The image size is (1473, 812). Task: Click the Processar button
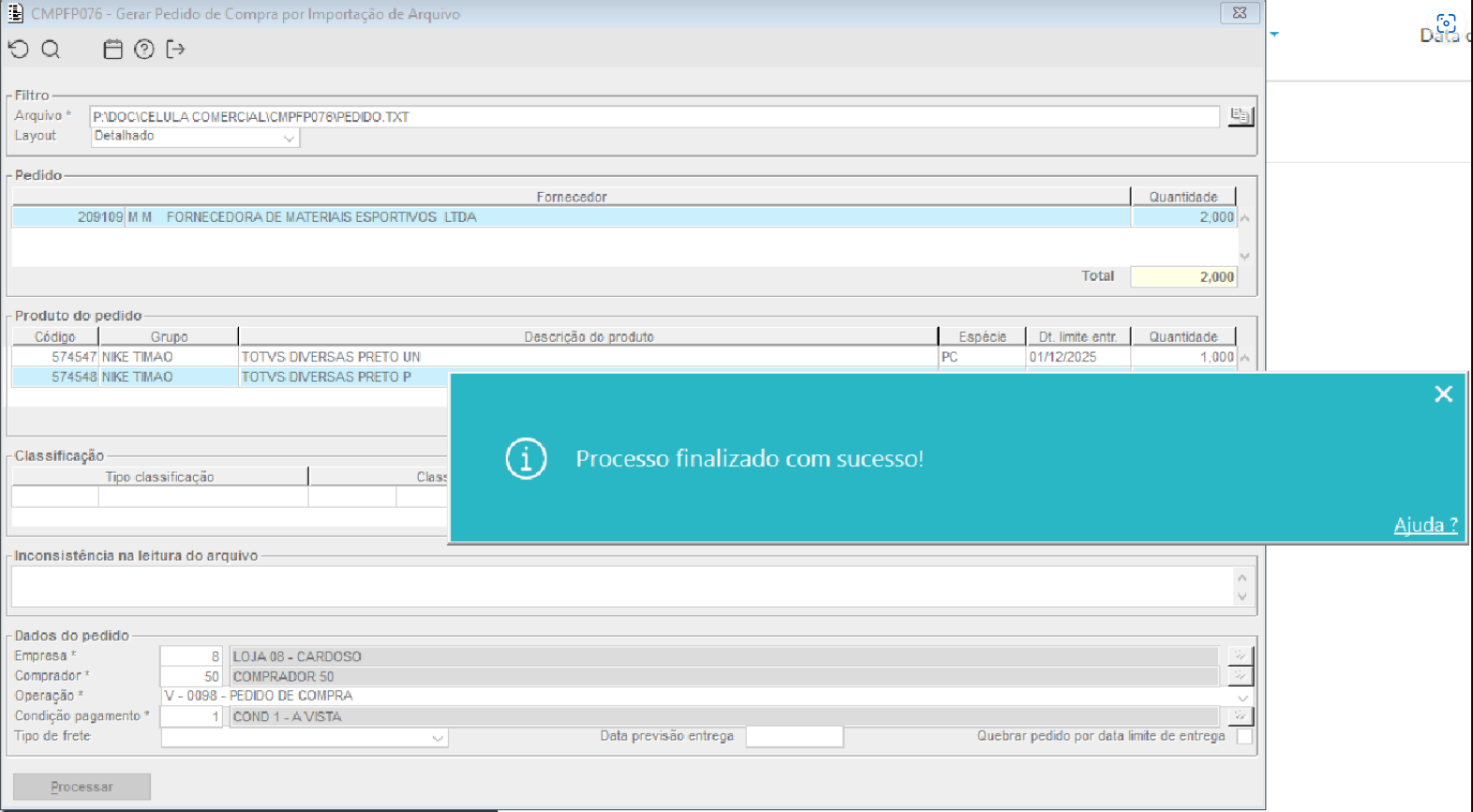(82, 787)
